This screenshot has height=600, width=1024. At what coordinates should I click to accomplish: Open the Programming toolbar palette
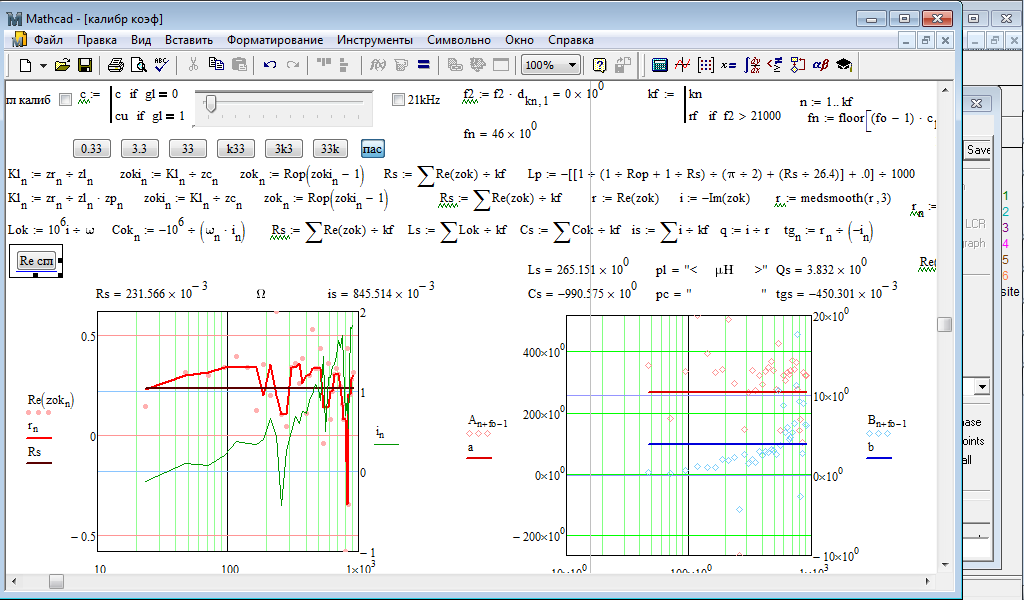(x=797, y=65)
